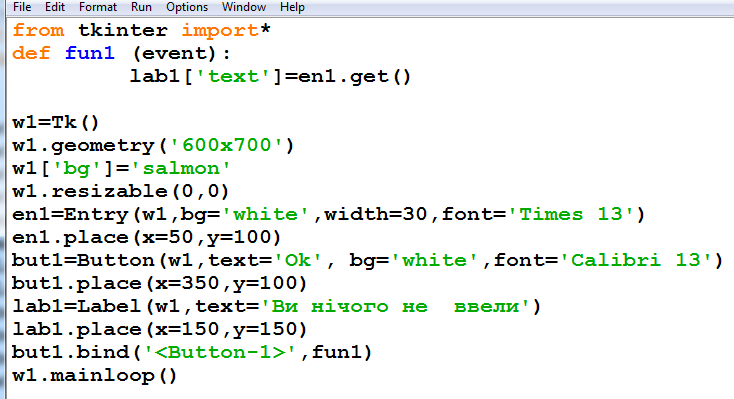Click the but1.bind('<Button-1>',fun1) line
The height and width of the screenshot is (399, 734).
click(x=192, y=353)
